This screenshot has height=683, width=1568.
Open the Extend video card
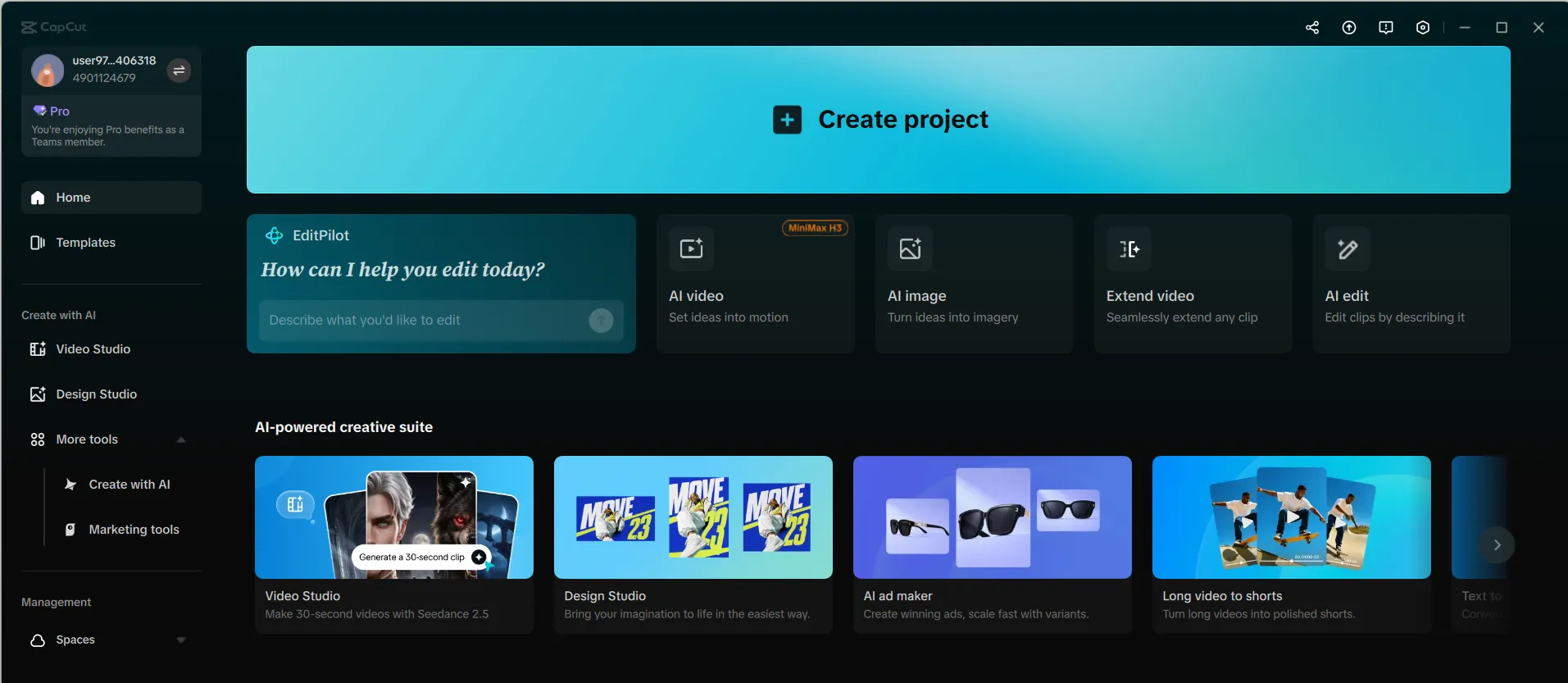point(1193,284)
